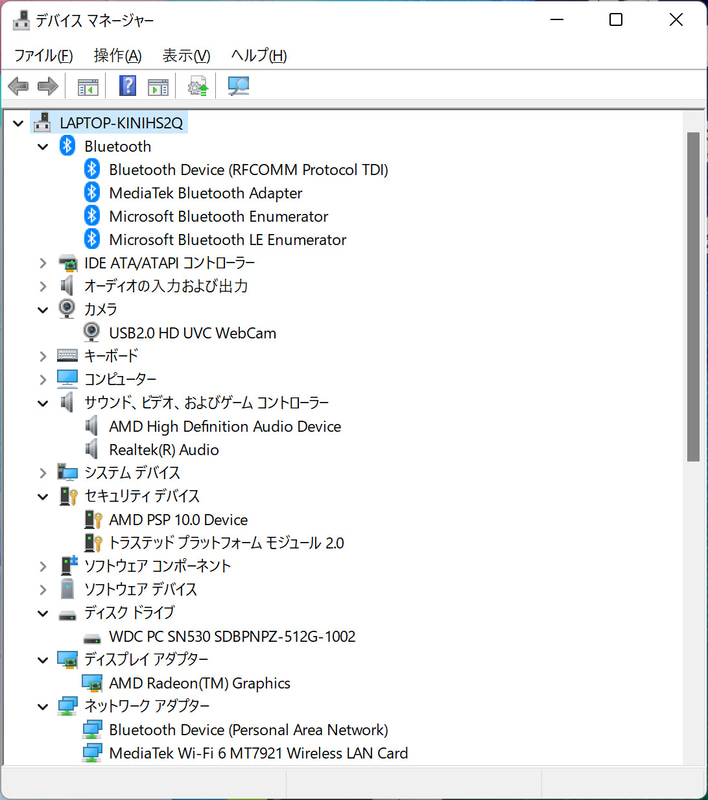Screen dimensions: 708x800
Task: Select トラステッド プラットフォーム モジュール 2.0
Action: (x=226, y=543)
